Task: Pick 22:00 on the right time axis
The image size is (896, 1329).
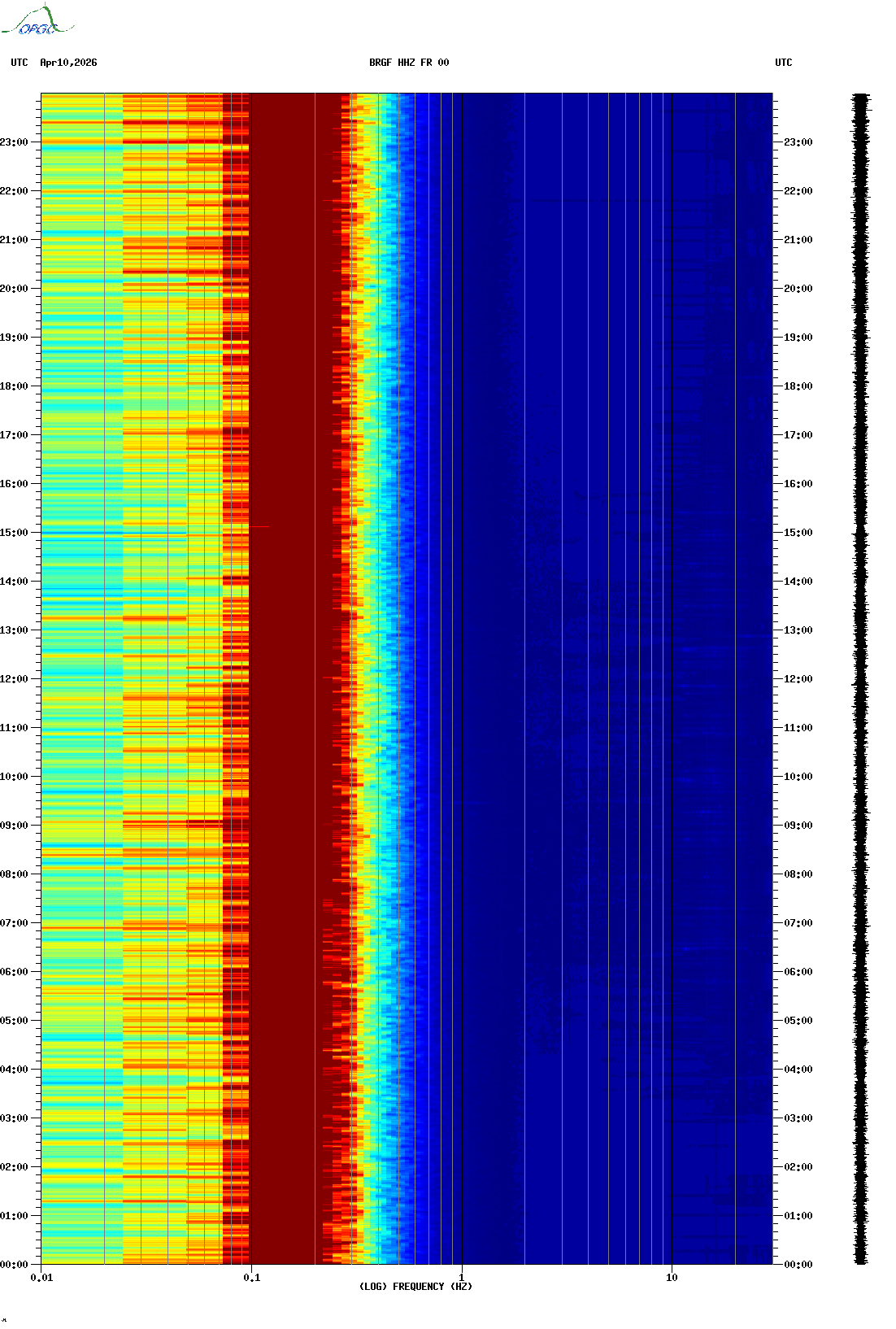Action: [x=798, y=191]
